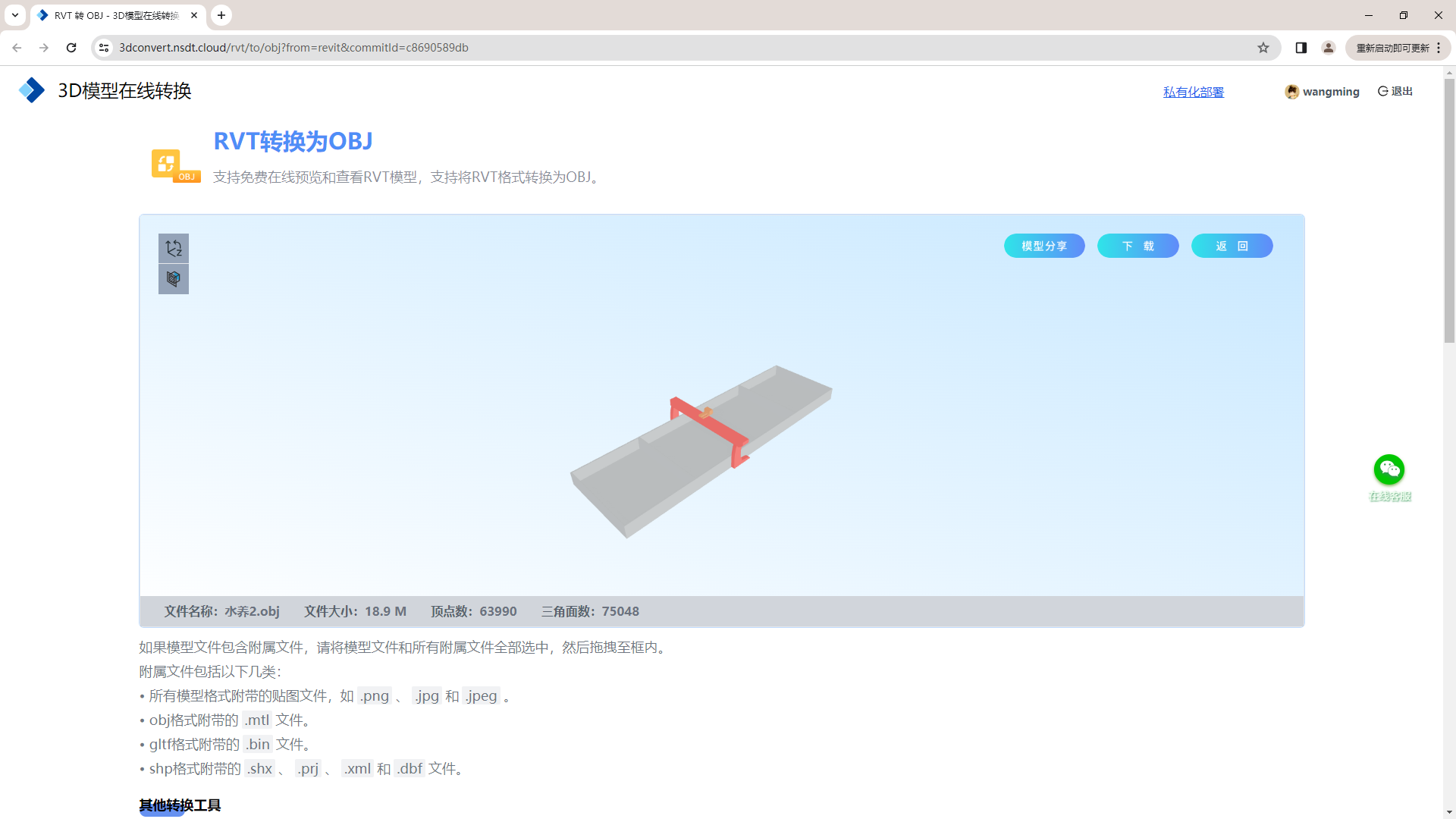
Task: Open the browser tab search chevron
Action: click(14, 15)
